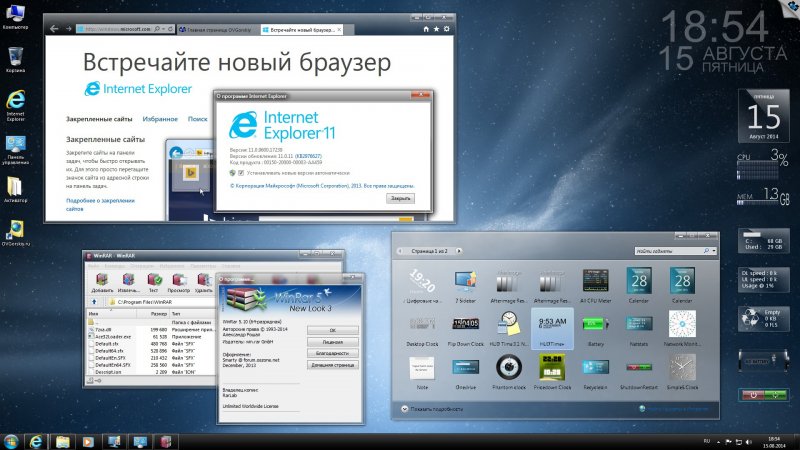Click the Благодарности button
The width and height of the screenshot is (800, 450).
(x=333, y=353)
